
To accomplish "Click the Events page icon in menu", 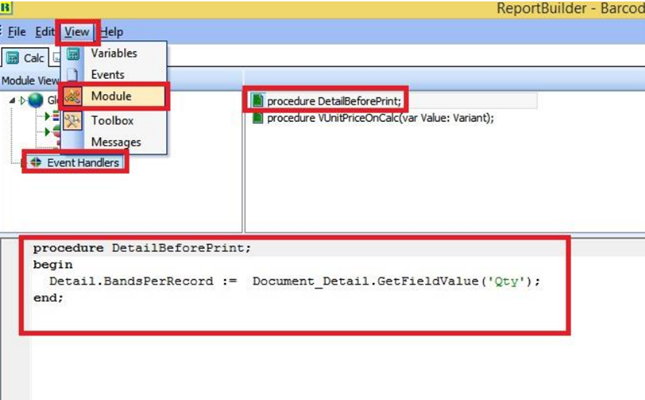I will click(x=73, y=75).
